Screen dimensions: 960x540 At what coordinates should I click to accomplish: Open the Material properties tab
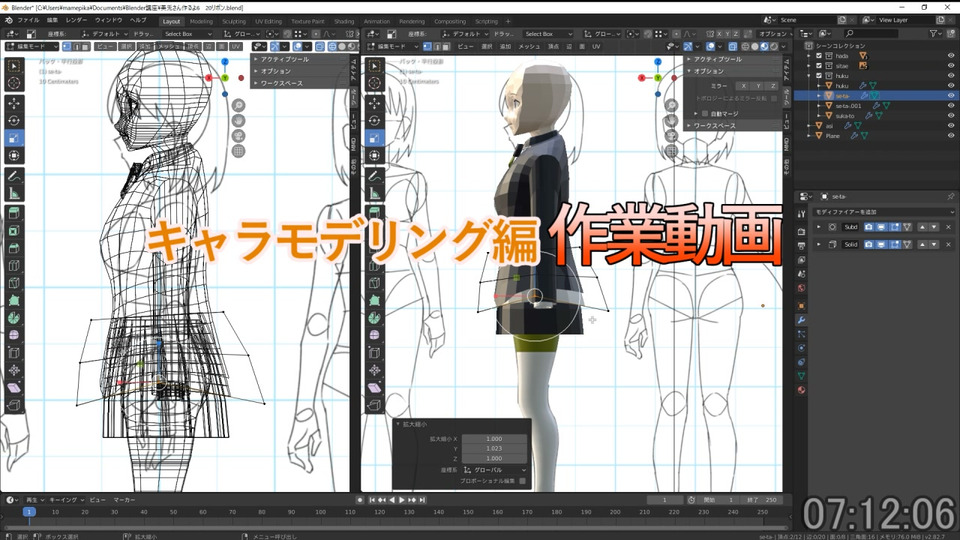click(x=801, y=390)
